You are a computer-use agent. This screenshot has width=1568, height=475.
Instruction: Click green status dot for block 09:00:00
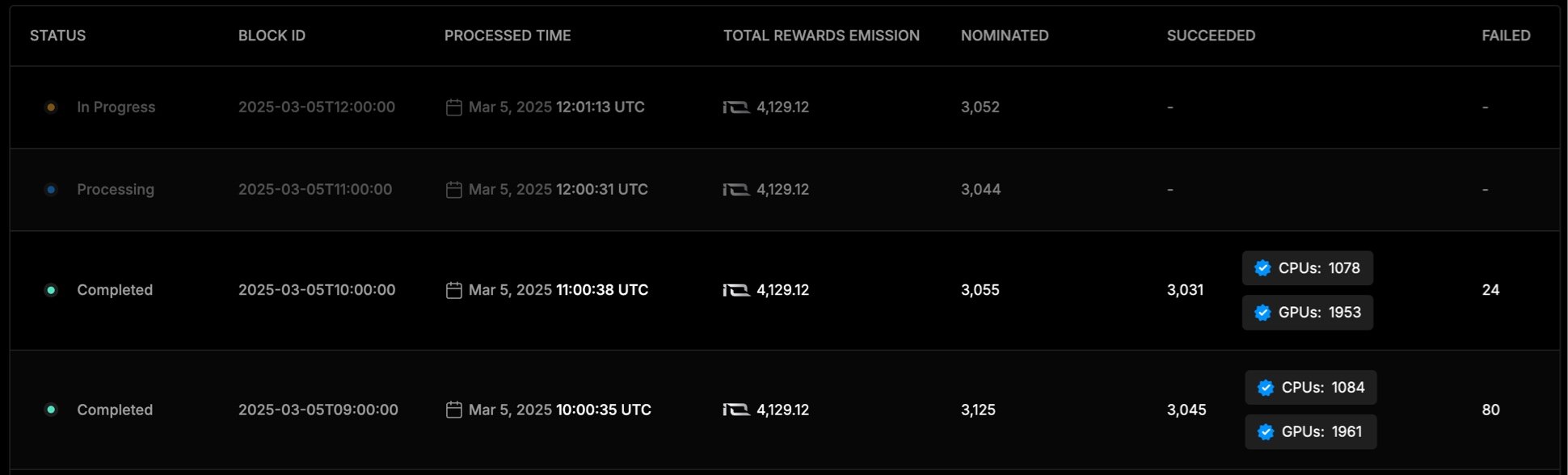tap(51, 410)
